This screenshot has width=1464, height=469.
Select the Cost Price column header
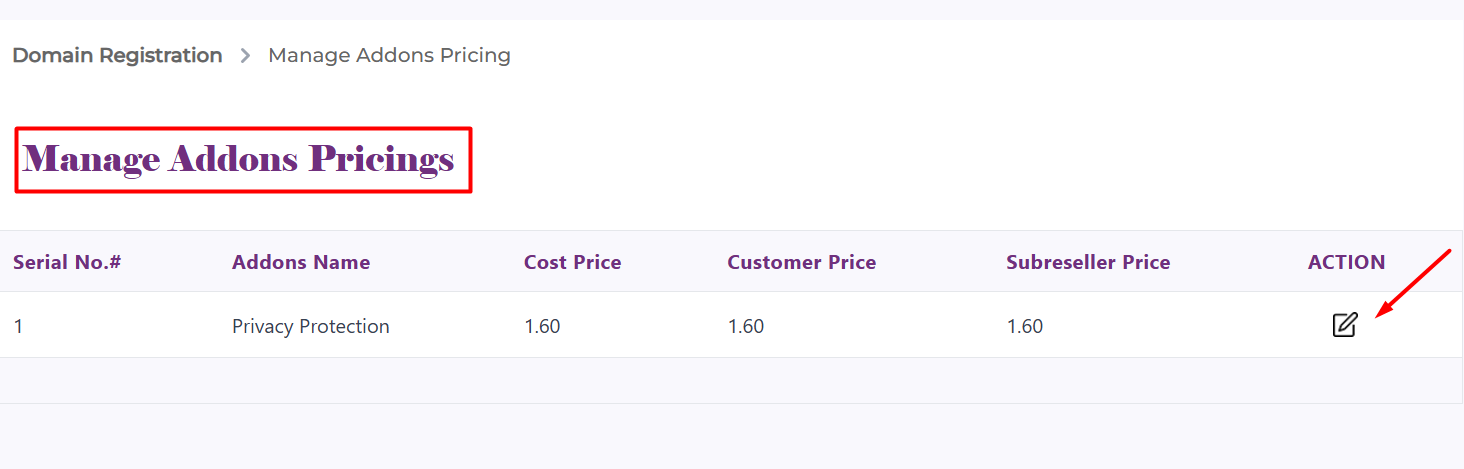[x=572, y=263]
